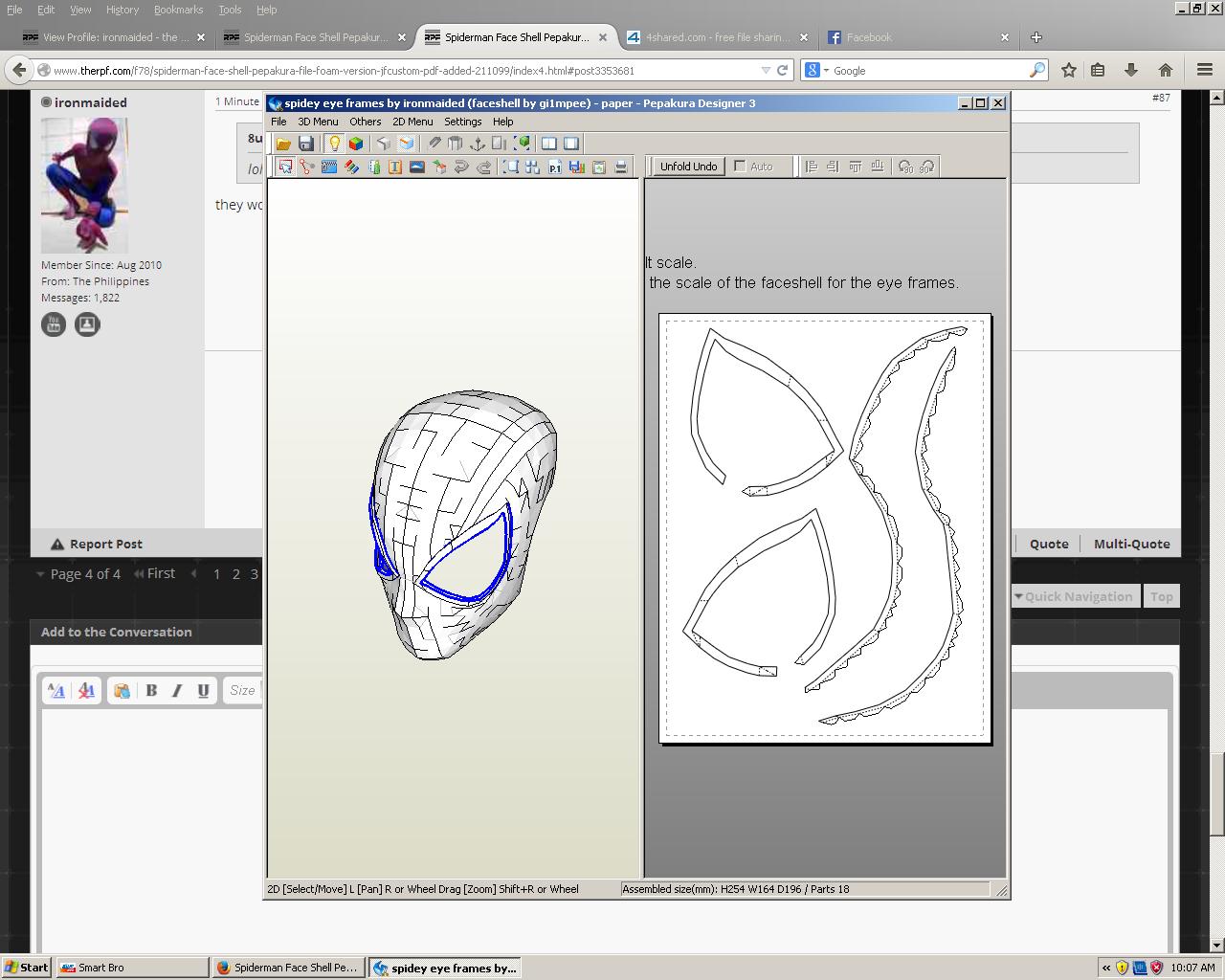This screenshot has height=980, width=1225.
Task: Save the project with the floppy disk icon
Action: 306,144
